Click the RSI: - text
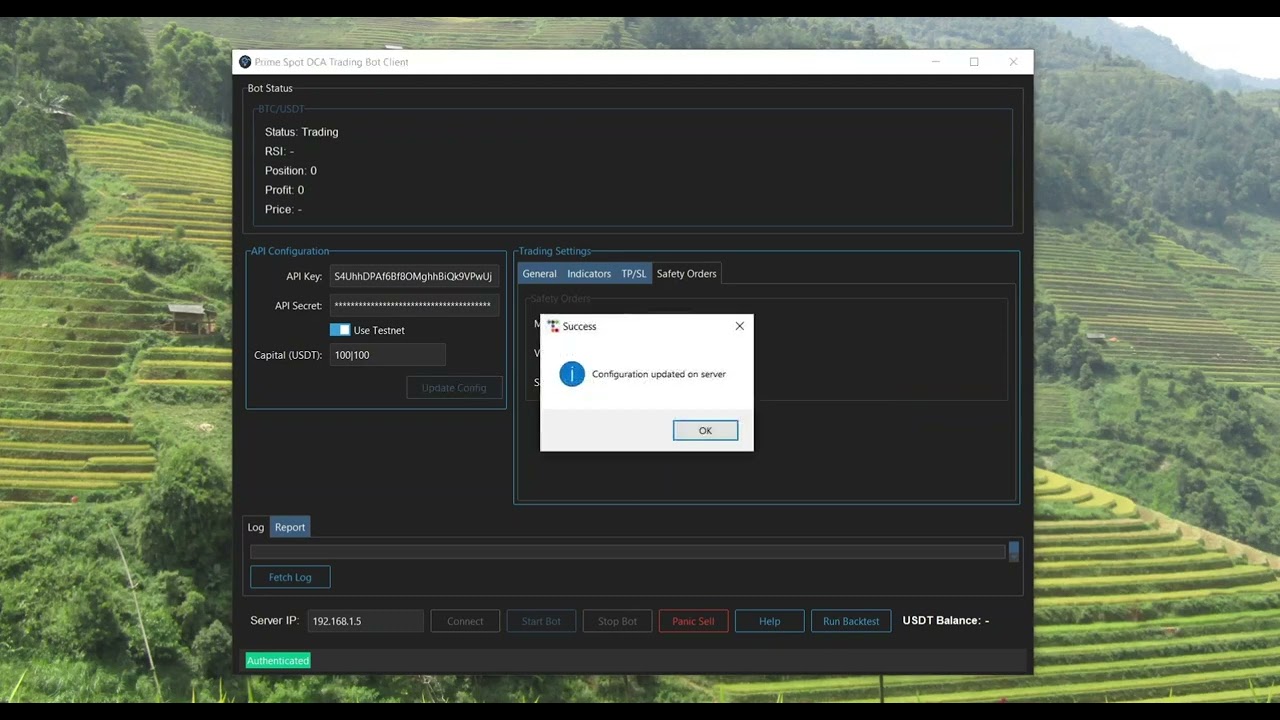Viewport: 1280px width, 720px height. pos(279,151)
